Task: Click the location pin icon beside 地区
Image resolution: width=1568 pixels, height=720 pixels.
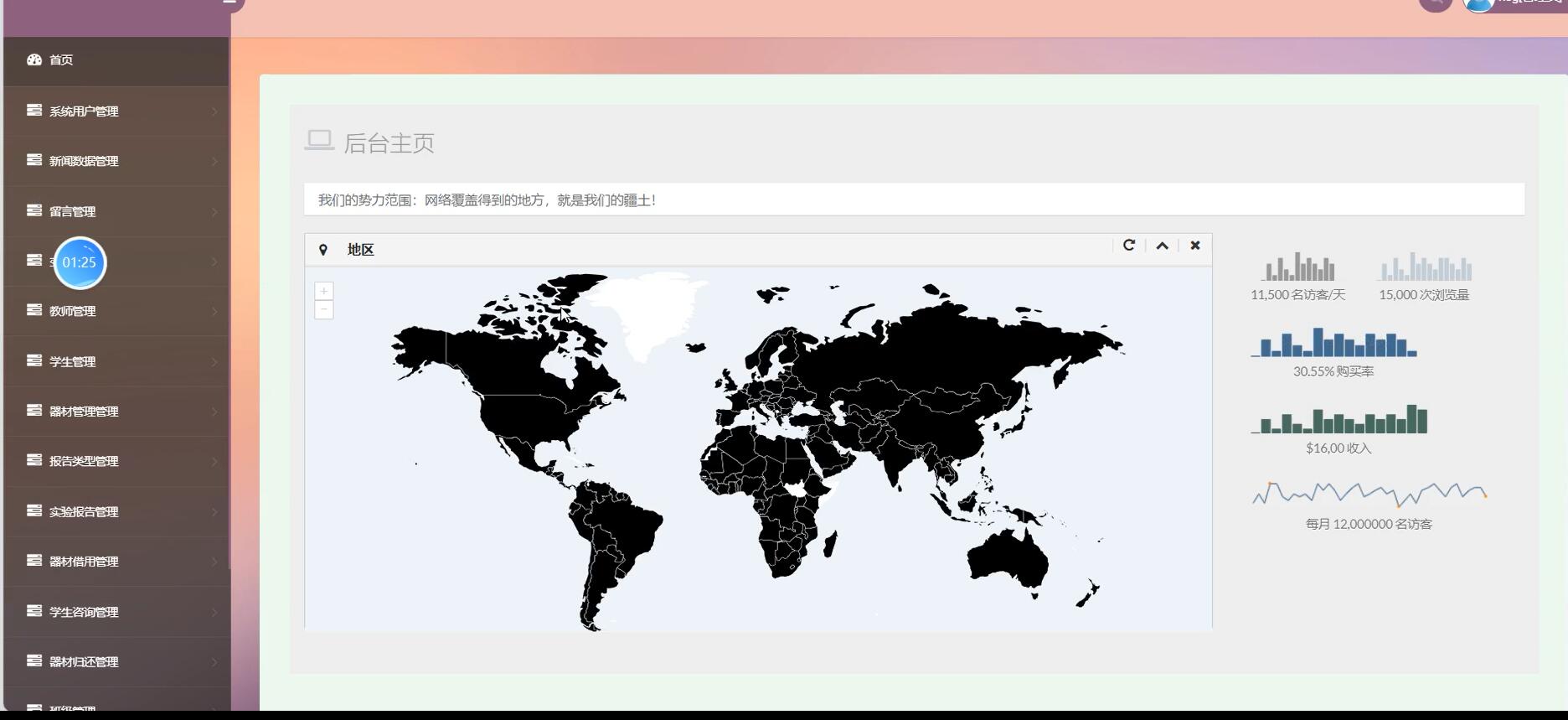Action: coord(323,250)
